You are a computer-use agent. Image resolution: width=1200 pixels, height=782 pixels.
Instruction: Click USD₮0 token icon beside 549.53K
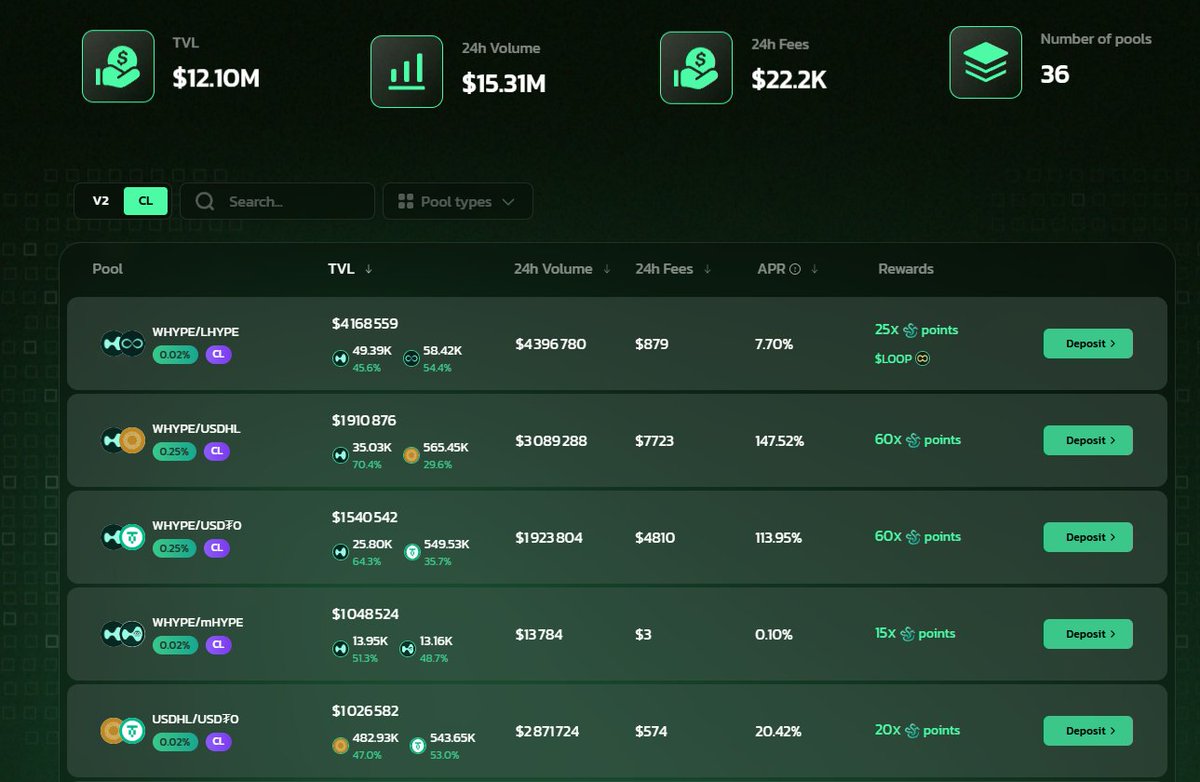[411, 552]
